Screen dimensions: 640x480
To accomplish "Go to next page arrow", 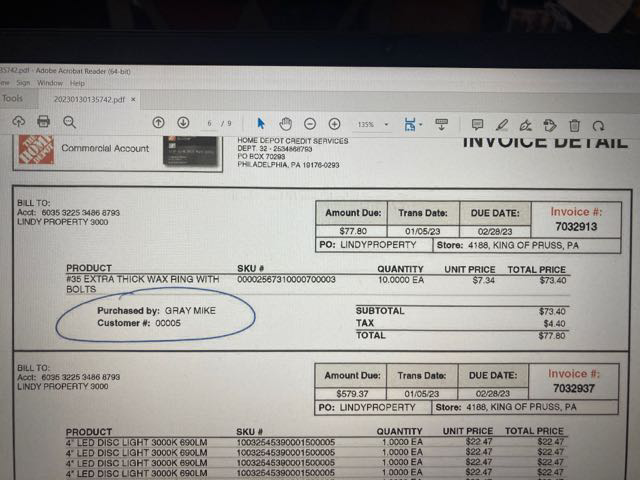I will (x=183, y=123).
